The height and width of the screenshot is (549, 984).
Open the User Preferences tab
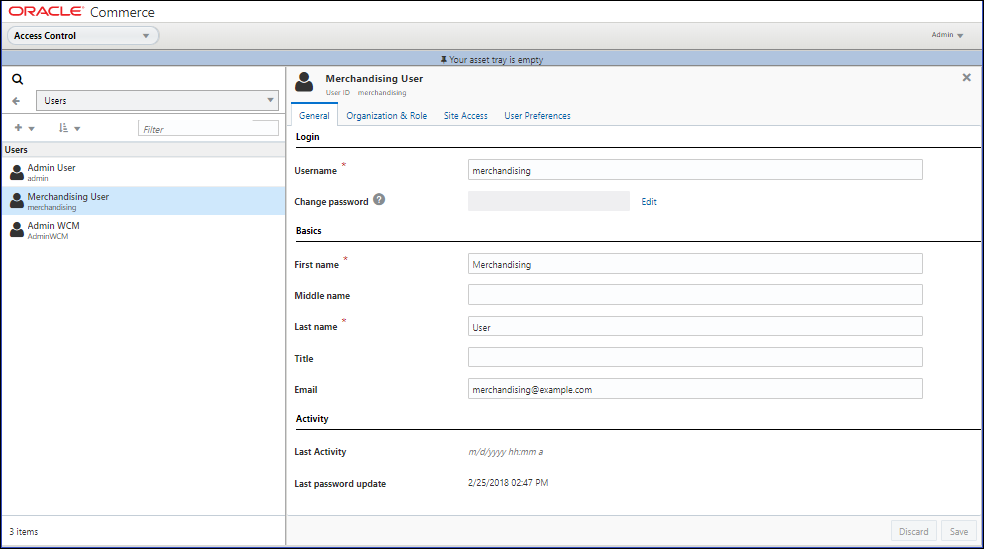coord(537,115)
